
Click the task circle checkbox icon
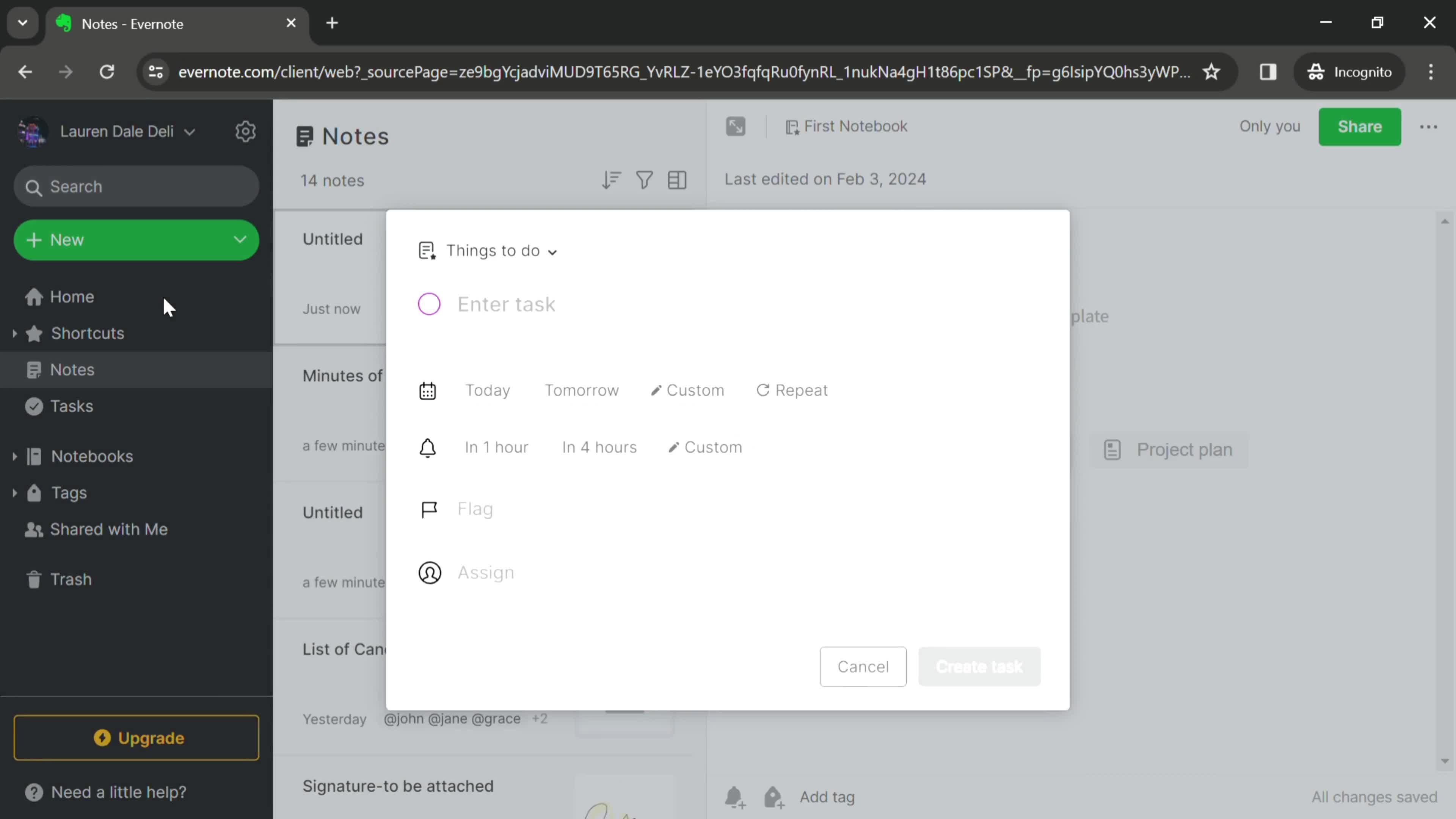click(429, 304)
